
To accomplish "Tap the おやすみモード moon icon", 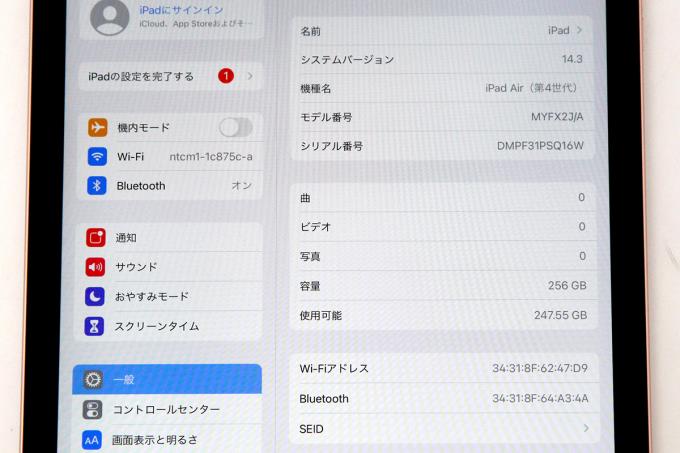I will click(x=95, y=297).
